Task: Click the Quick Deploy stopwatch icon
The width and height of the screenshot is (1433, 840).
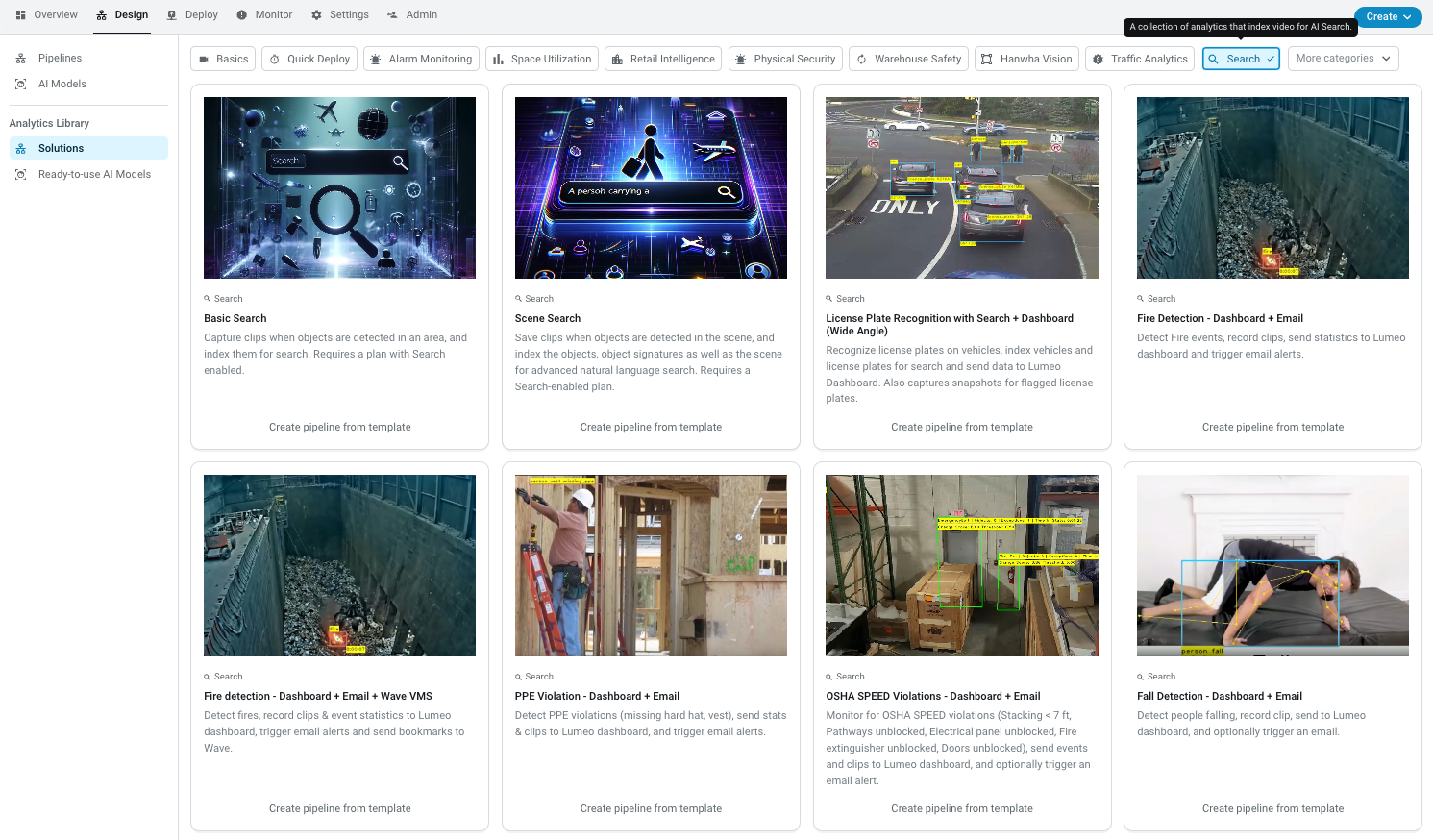Action: pyautogui.click(x=275, y=60)
